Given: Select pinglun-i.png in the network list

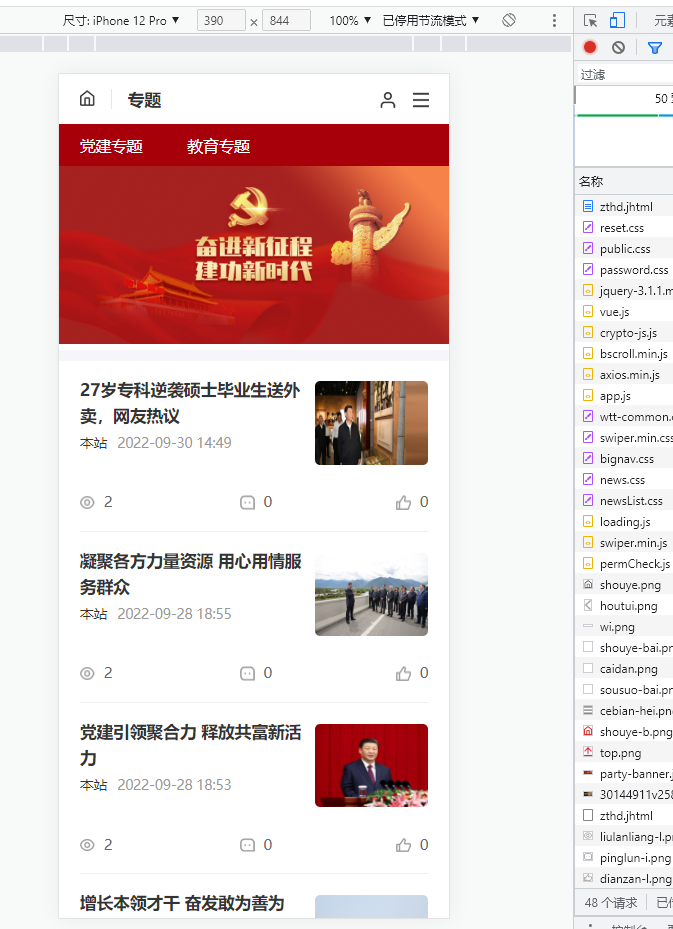Looking at the screenshot, I should 624,858.
